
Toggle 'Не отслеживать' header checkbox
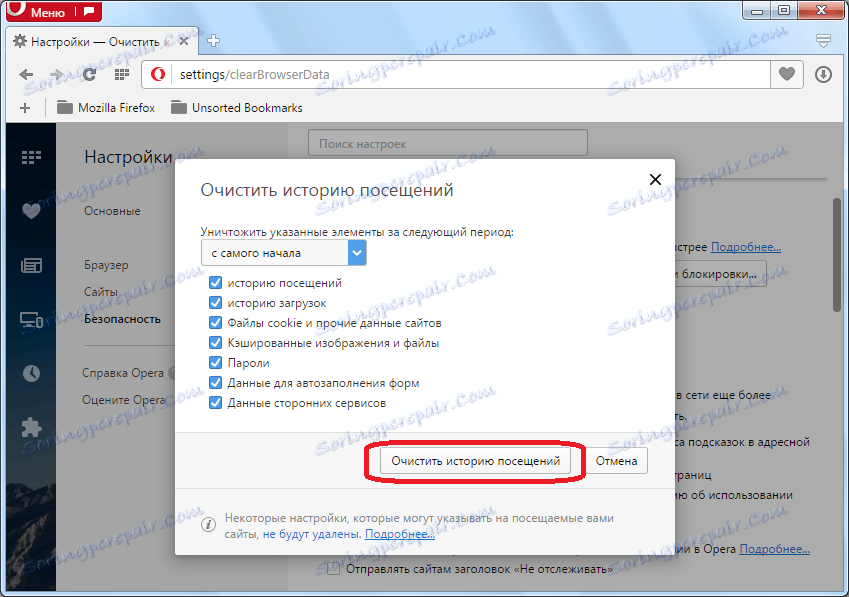[x=334, y=569]
